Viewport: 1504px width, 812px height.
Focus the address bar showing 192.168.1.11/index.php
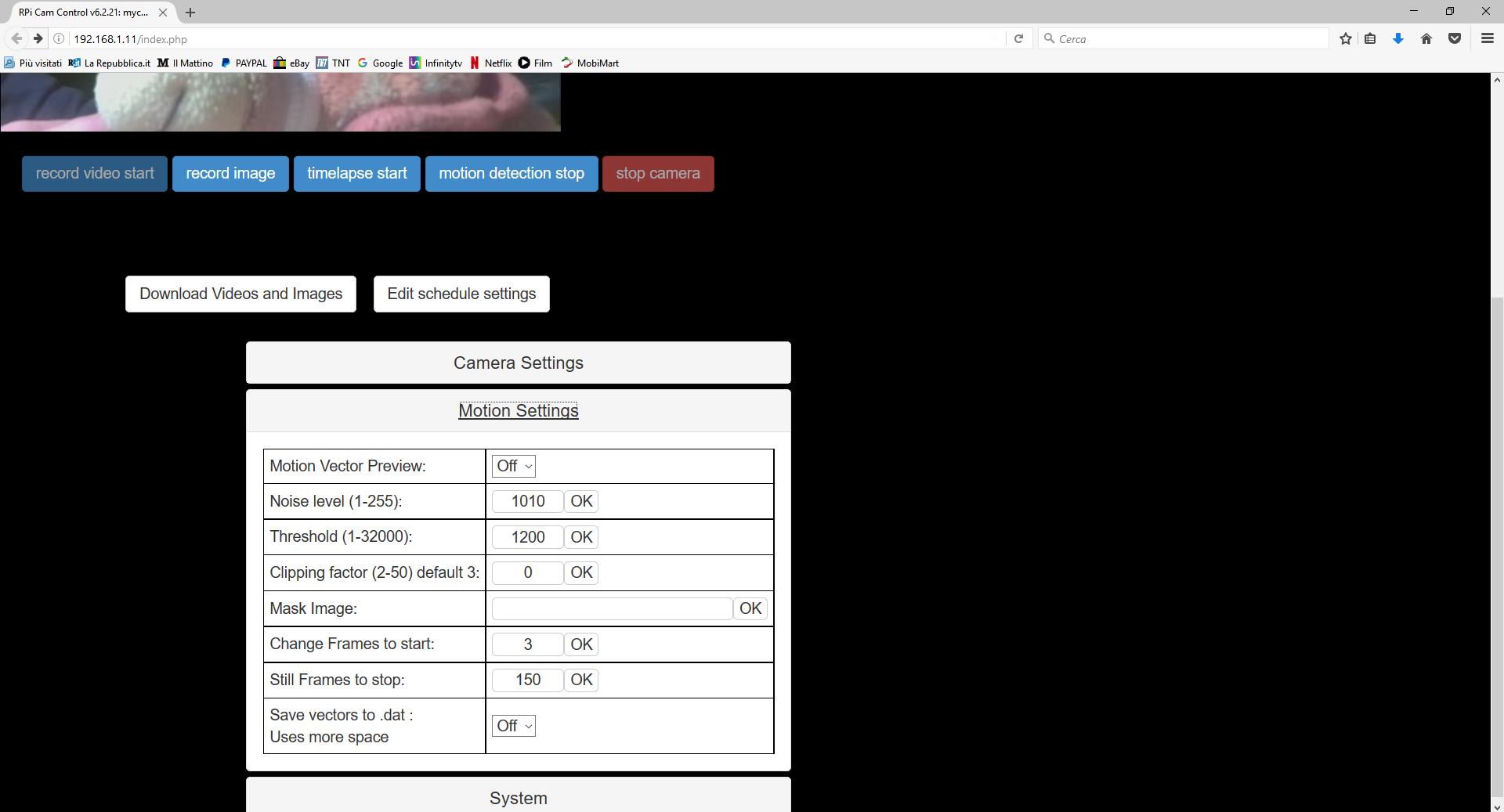coord(525,38)
